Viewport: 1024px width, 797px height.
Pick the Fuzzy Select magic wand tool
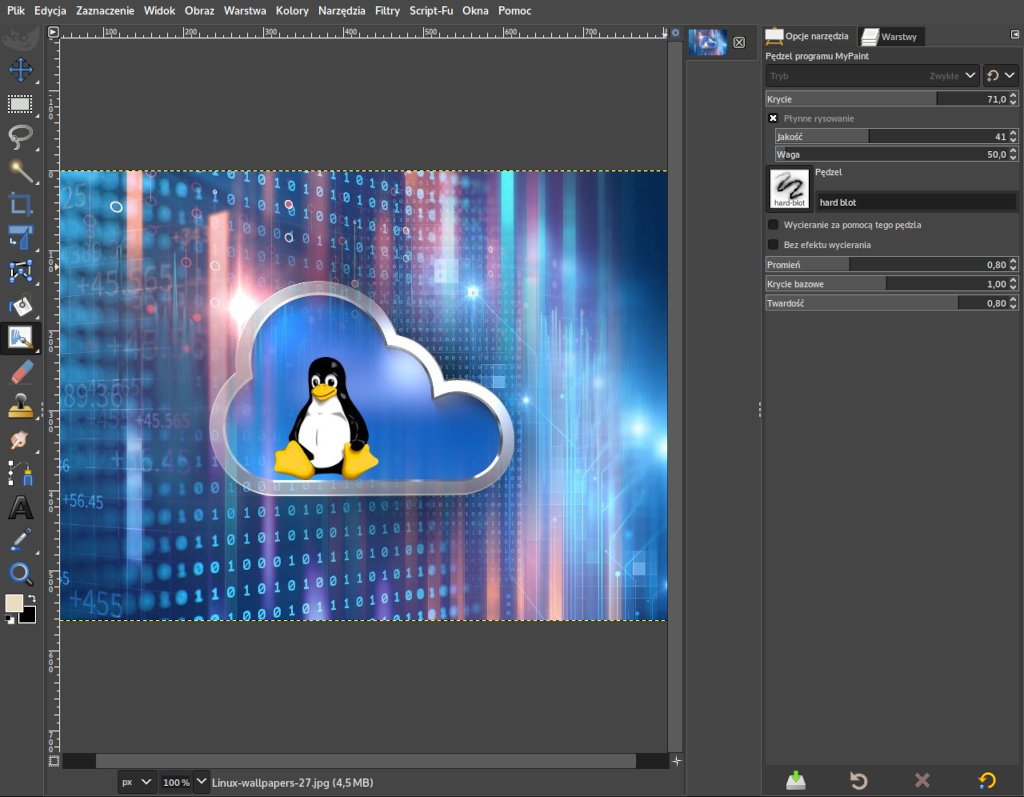pyautogui.click(x=20, y=171)
